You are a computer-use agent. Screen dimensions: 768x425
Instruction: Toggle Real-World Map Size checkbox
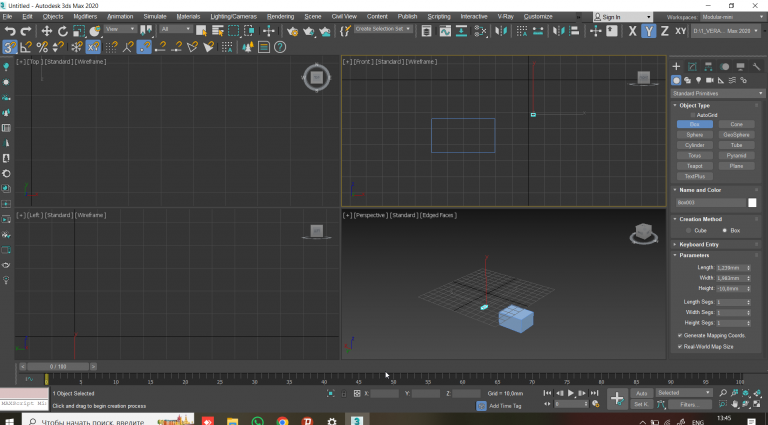tap(680, 347)
